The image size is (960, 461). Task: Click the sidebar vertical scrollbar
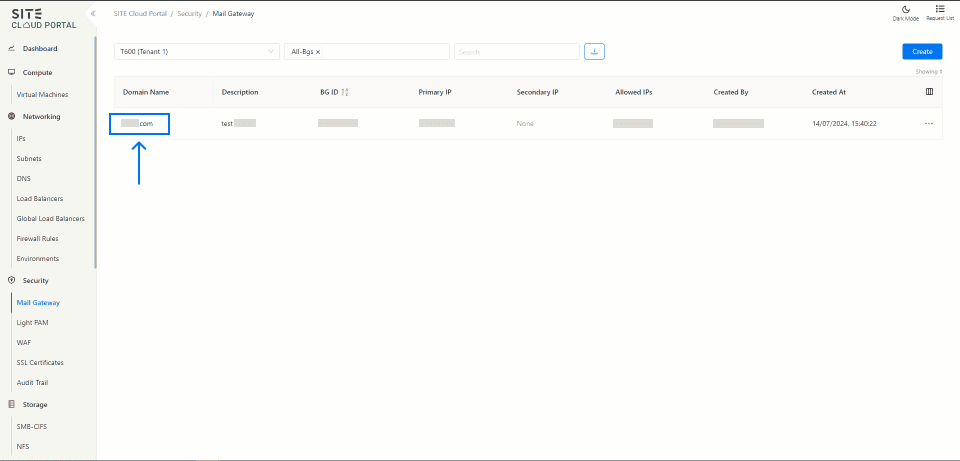(x=95, y=150)
